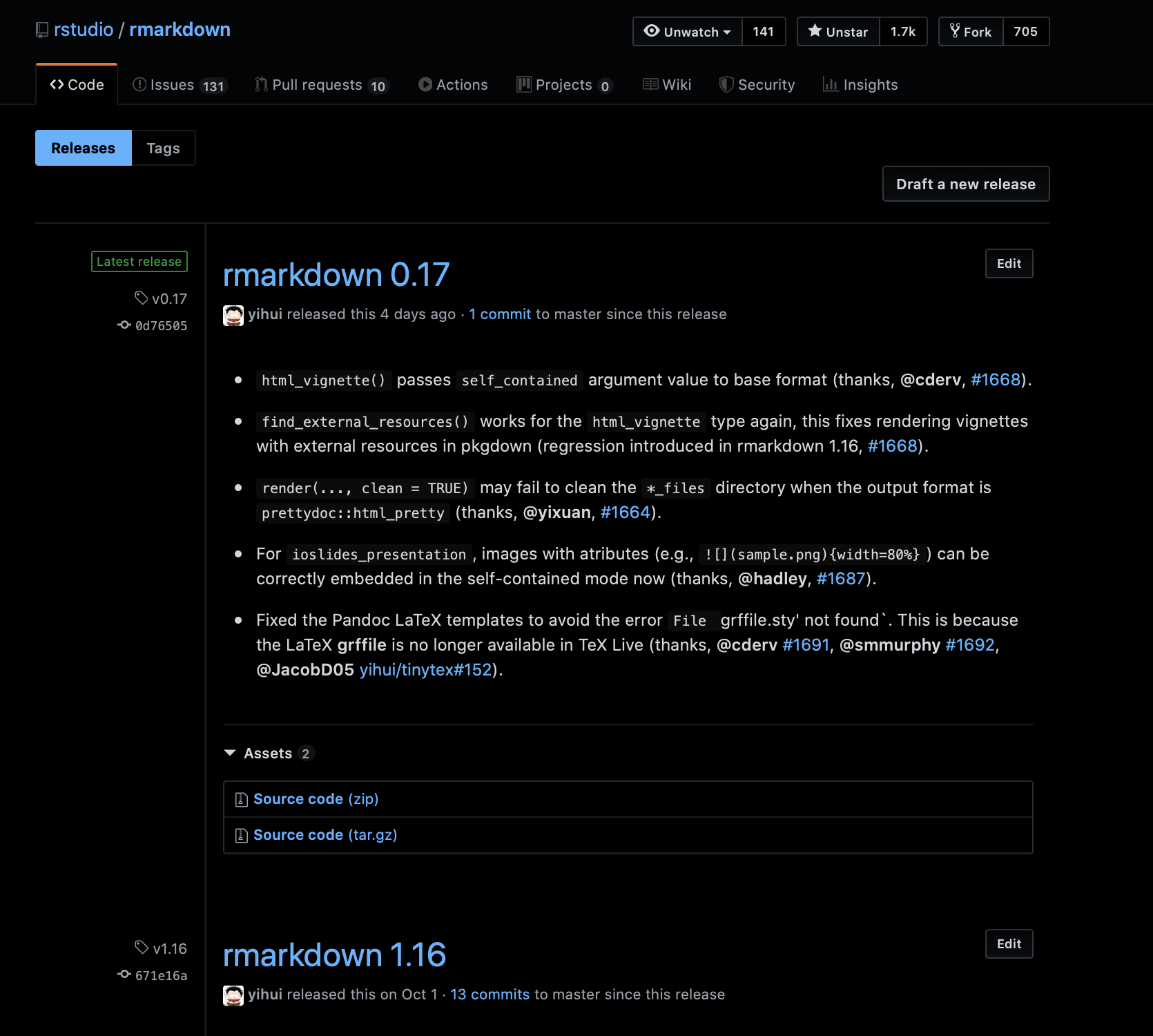1153x1036 pixels.
Task: Click yihui's avatar thumbnail
Action: (x=233, y=315)
